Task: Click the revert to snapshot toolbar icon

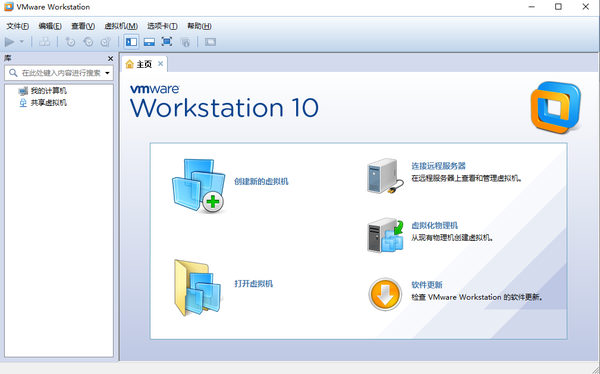Action: pos(88,42)
